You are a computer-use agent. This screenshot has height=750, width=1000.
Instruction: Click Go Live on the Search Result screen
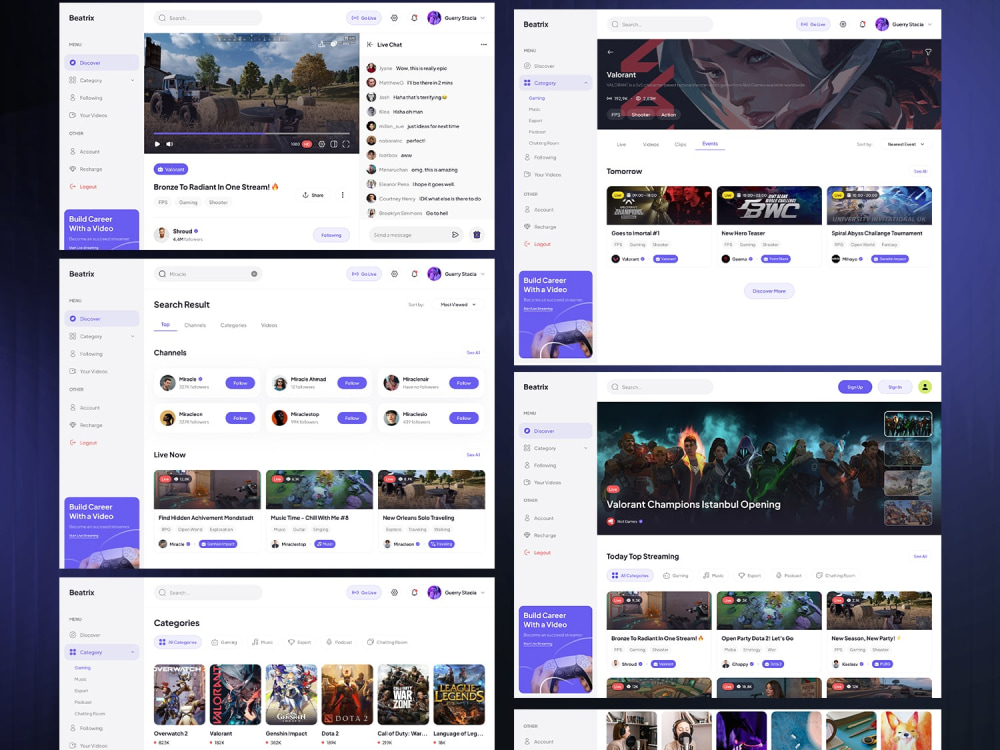pos(364,274)
